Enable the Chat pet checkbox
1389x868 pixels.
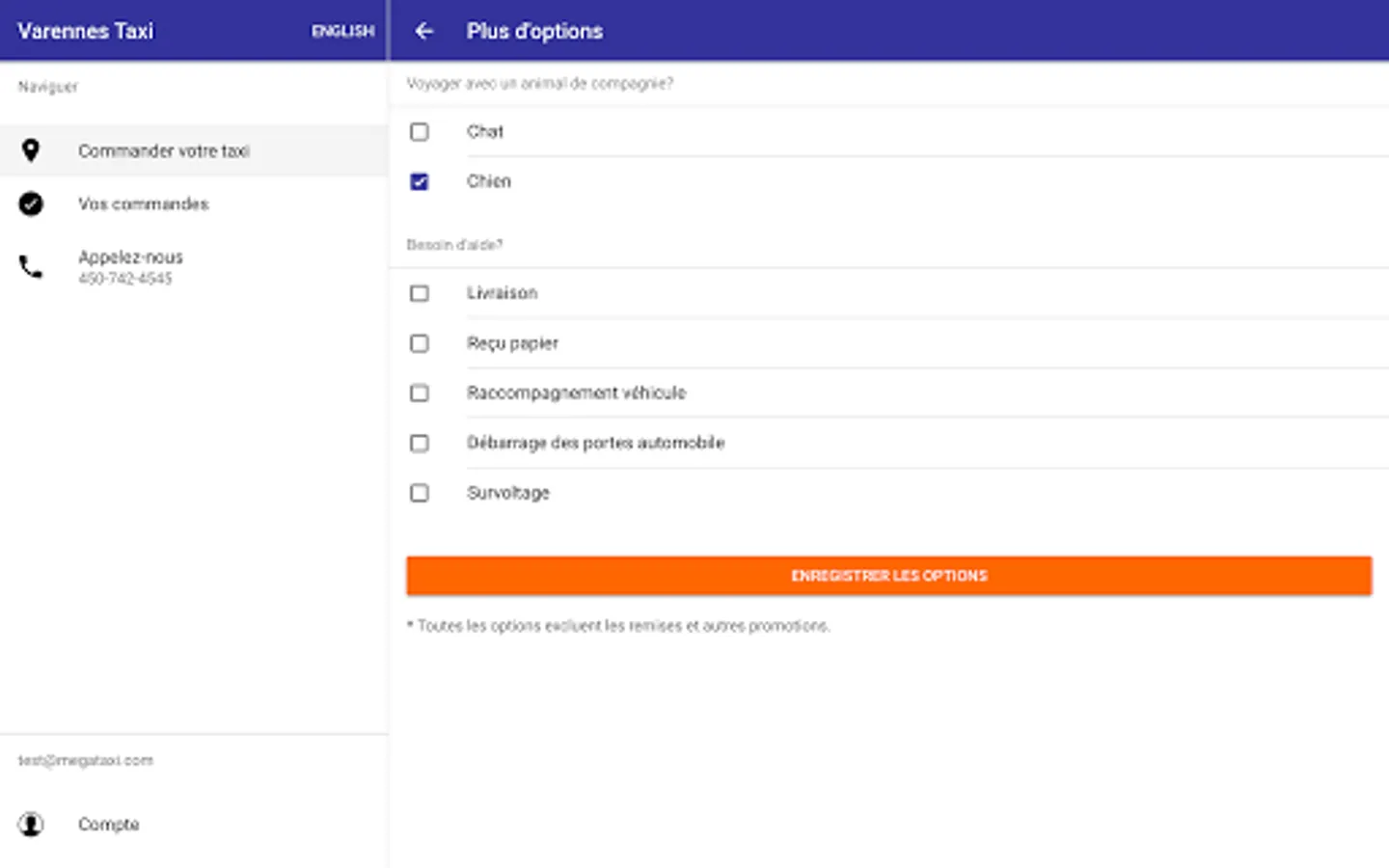coord(420,132)
